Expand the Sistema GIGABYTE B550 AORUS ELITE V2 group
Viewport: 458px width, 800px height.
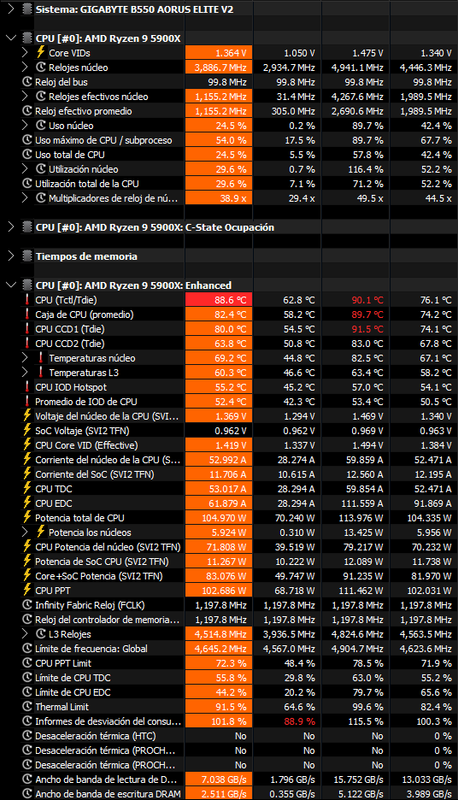11,9
